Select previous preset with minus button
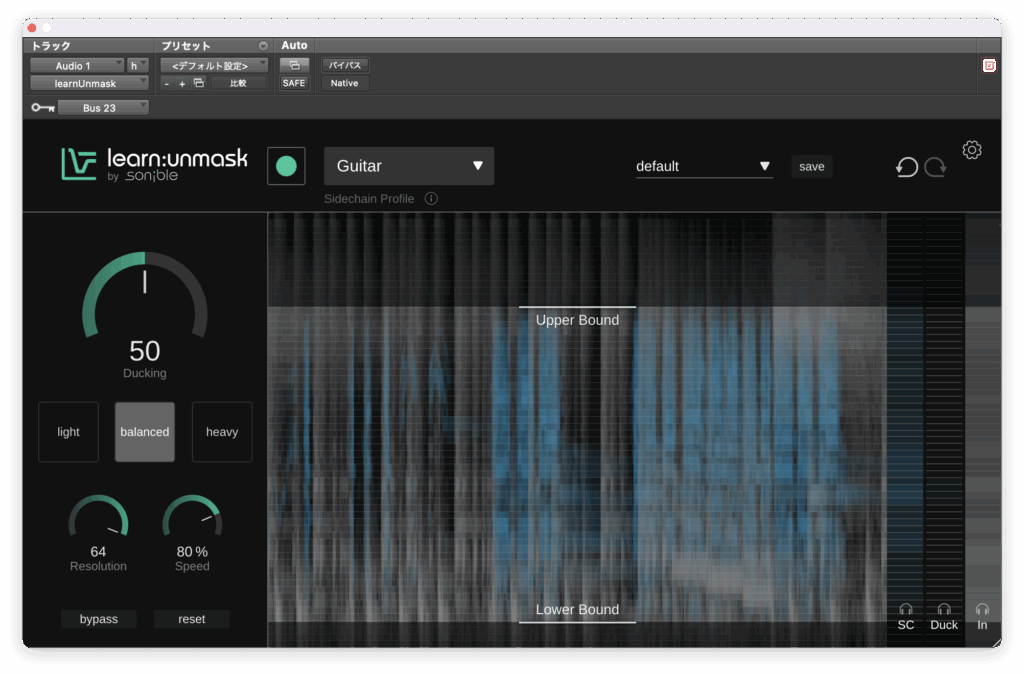The width and height of the screenshot is (1024, 674). click(167, 84)
